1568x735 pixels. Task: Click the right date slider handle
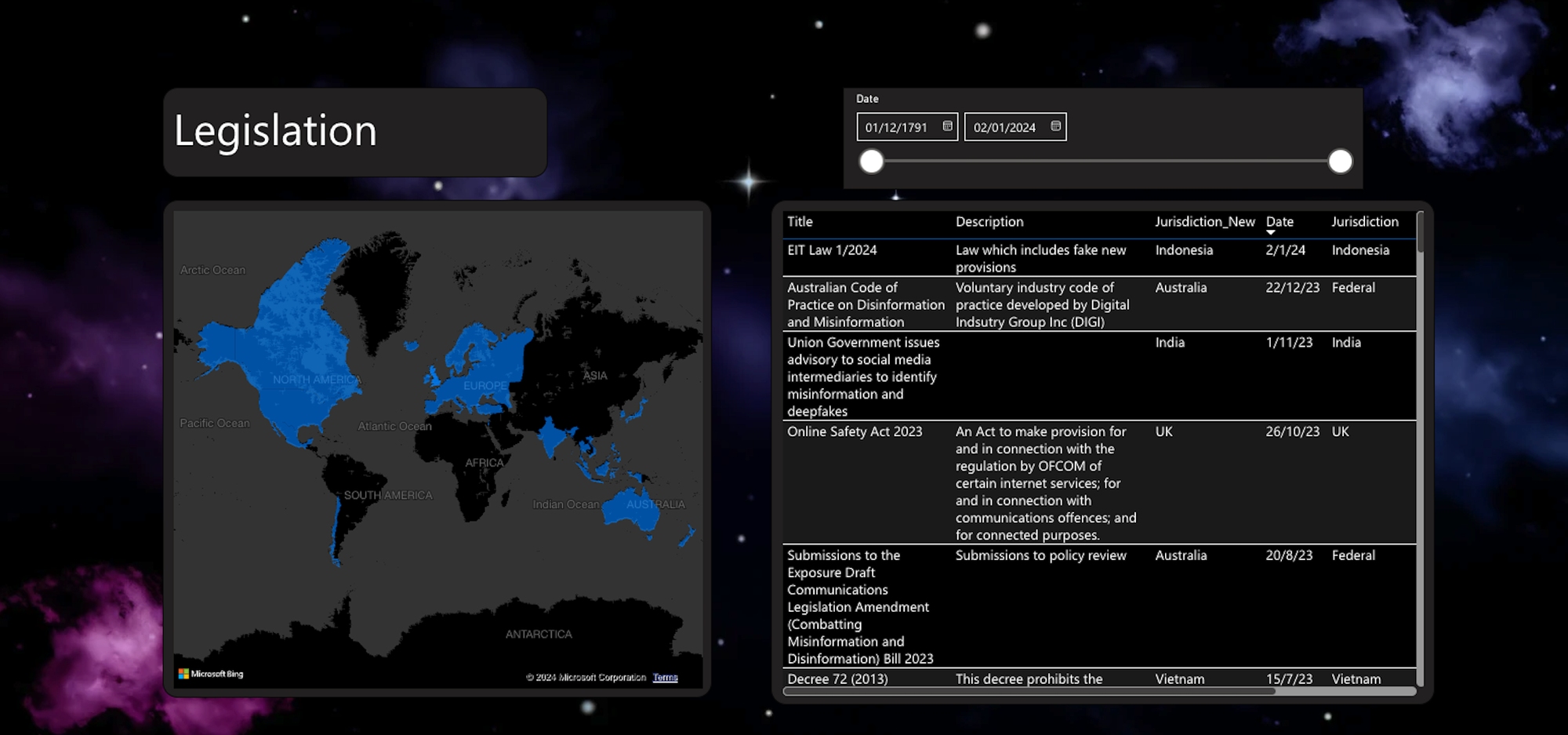pyautogui.click(x=1340, y=162)
